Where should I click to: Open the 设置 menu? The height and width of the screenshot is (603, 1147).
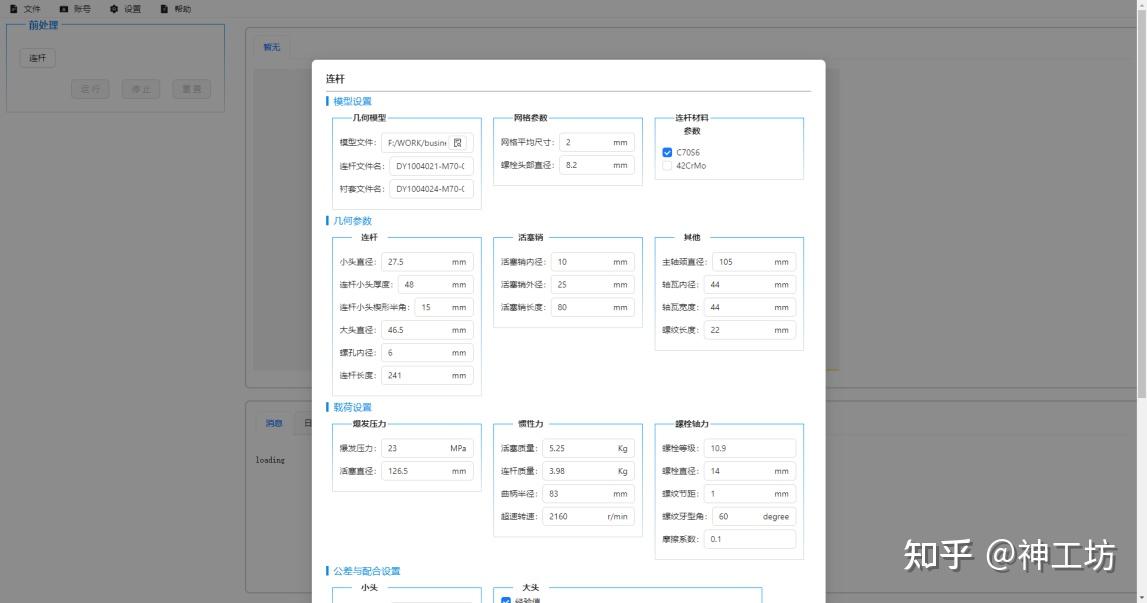click(125, 9)
